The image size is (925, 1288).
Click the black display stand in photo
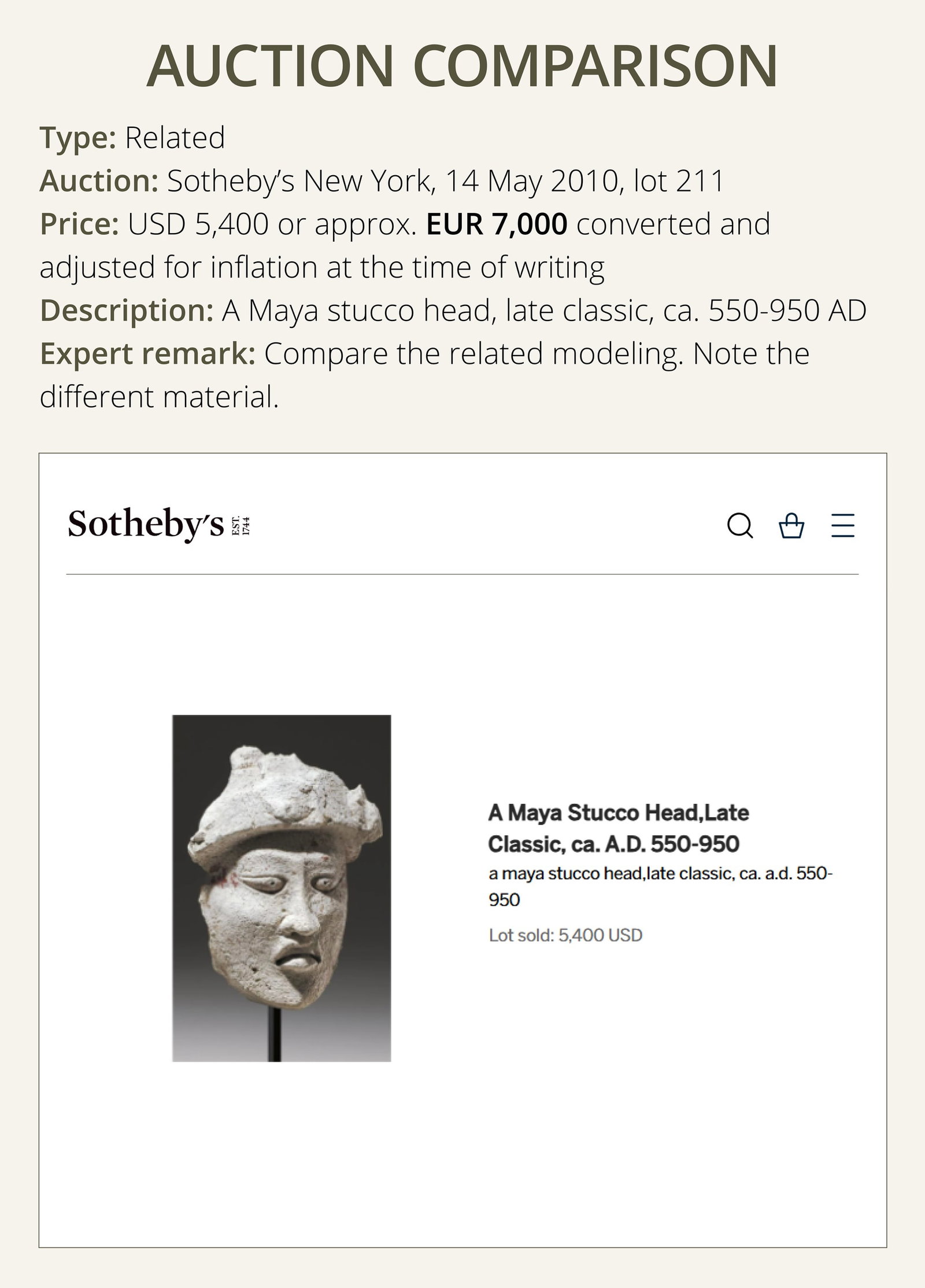tap(275, 1035)
